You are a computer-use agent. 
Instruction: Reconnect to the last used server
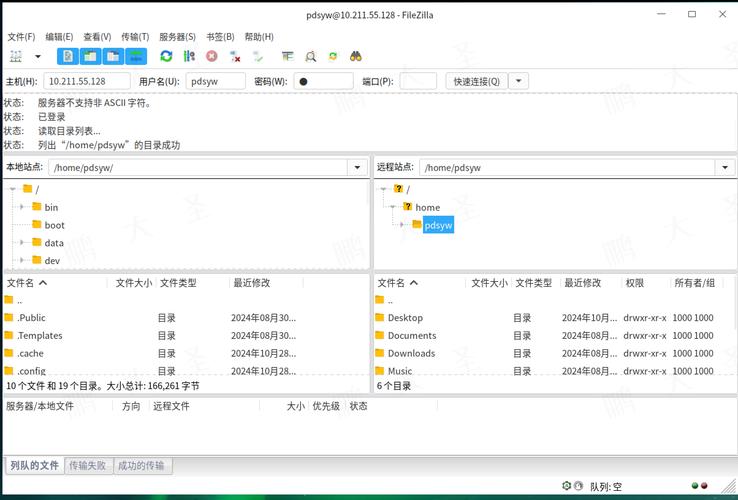(257, 56)
